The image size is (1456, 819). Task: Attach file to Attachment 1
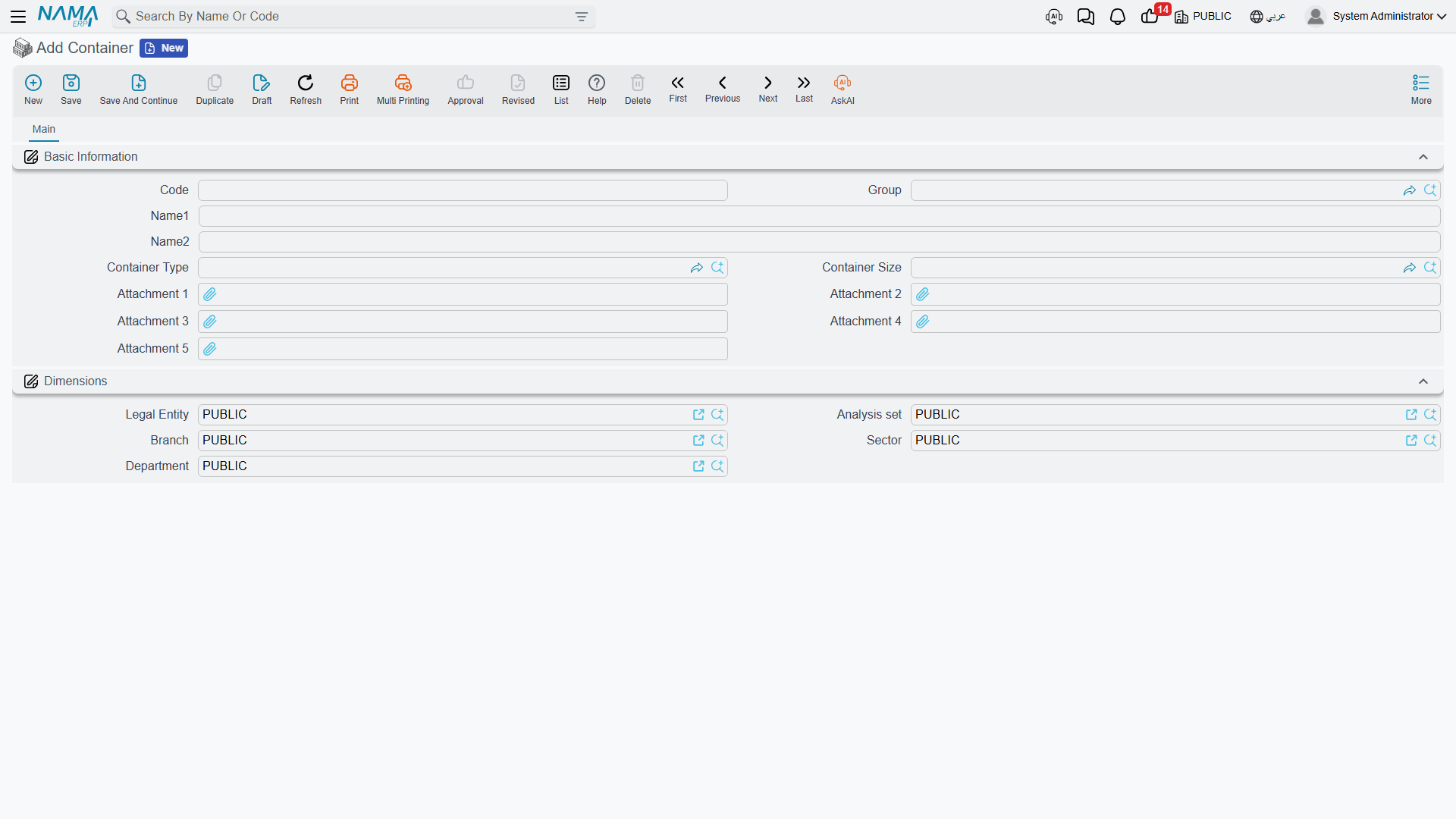coord(210,294)
